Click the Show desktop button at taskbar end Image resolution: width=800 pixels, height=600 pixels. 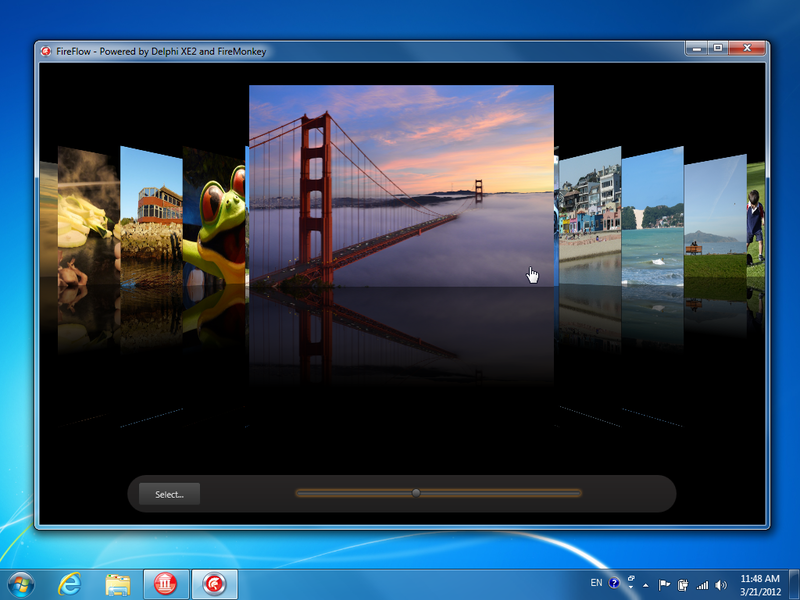coord(794,585)
